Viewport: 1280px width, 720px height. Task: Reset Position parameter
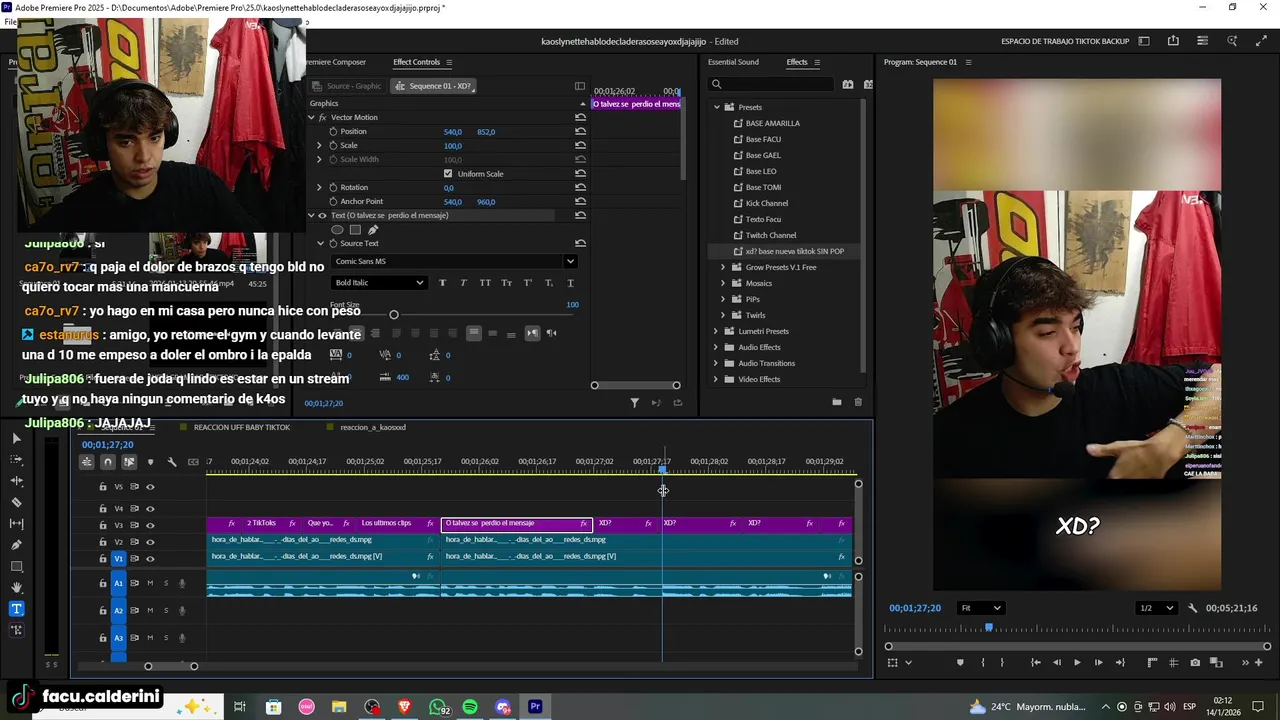pos(580,131)
